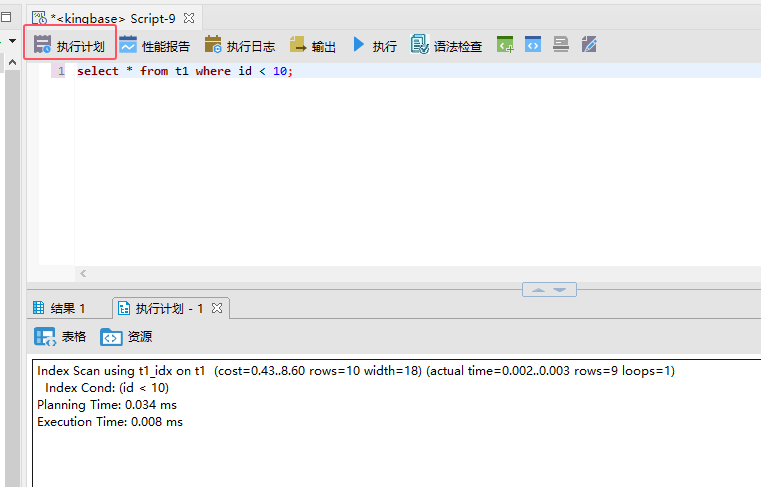This screenshot has width=761, height=487.
Task: Close the 执行计划 - 1 tab
Action: pyautogui.click(x=217, y=308)
